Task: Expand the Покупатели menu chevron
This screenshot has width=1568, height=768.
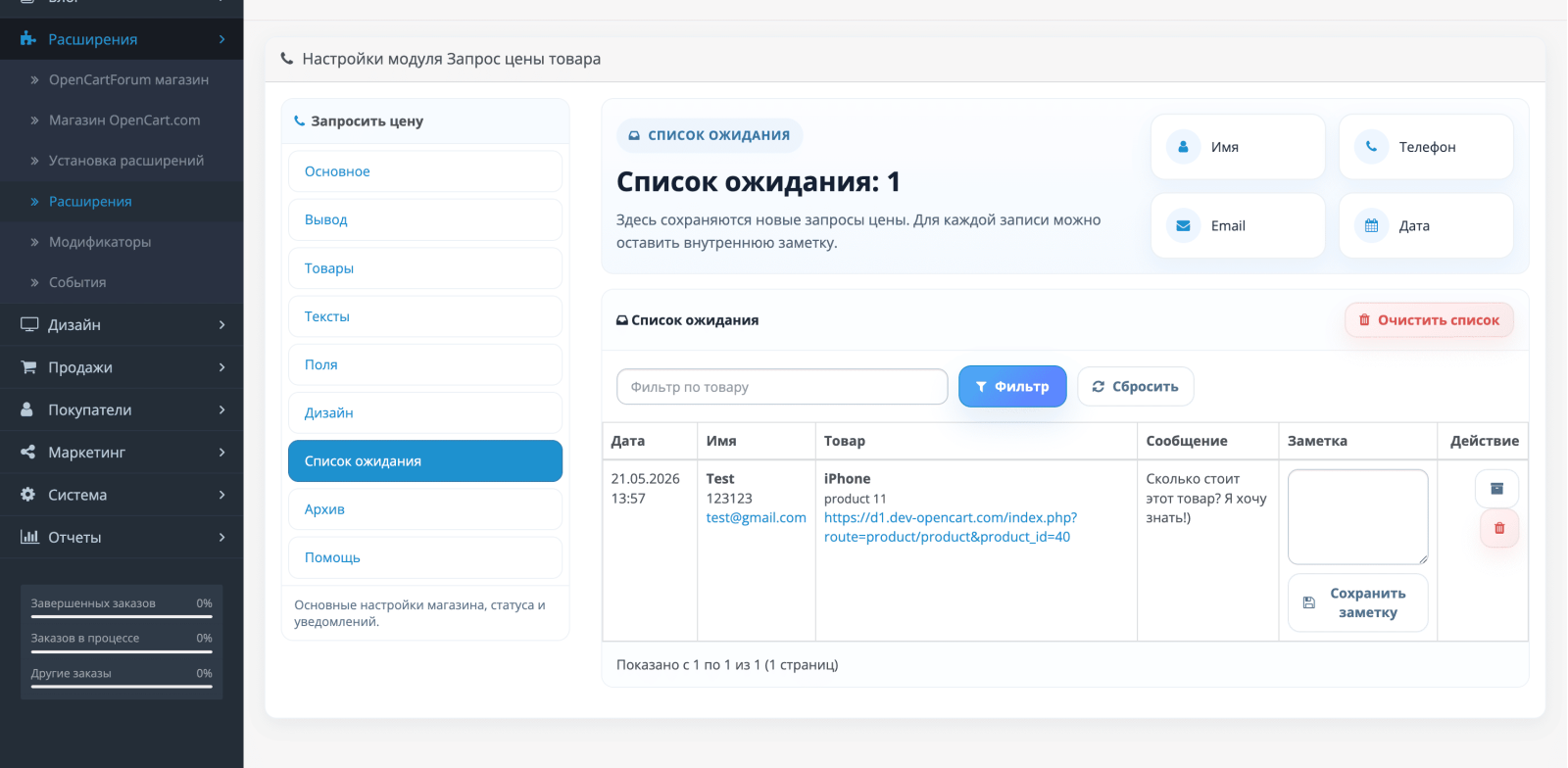Action: point(222,409)
